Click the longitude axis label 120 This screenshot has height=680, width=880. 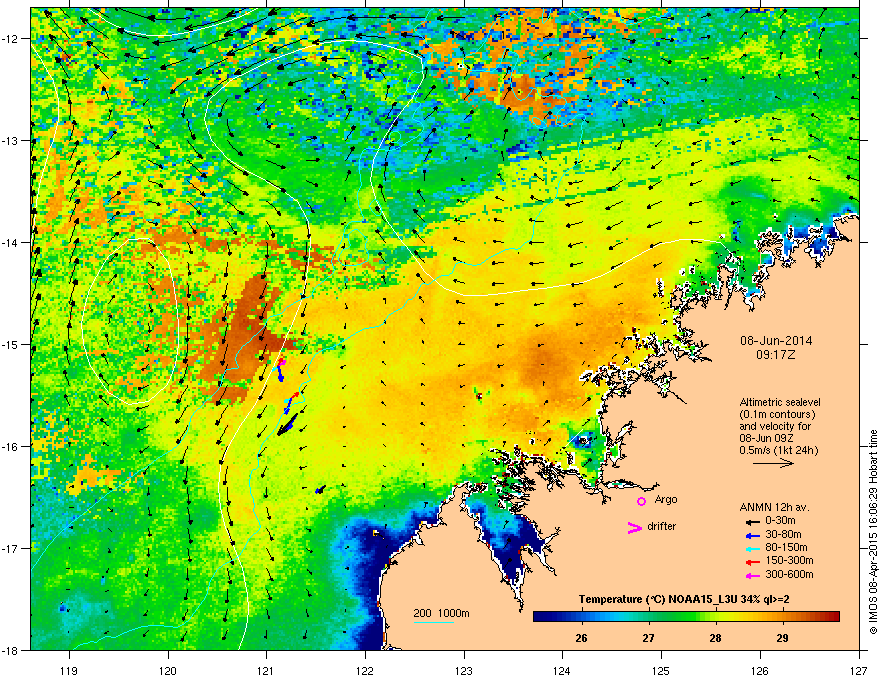click(168, 670)
